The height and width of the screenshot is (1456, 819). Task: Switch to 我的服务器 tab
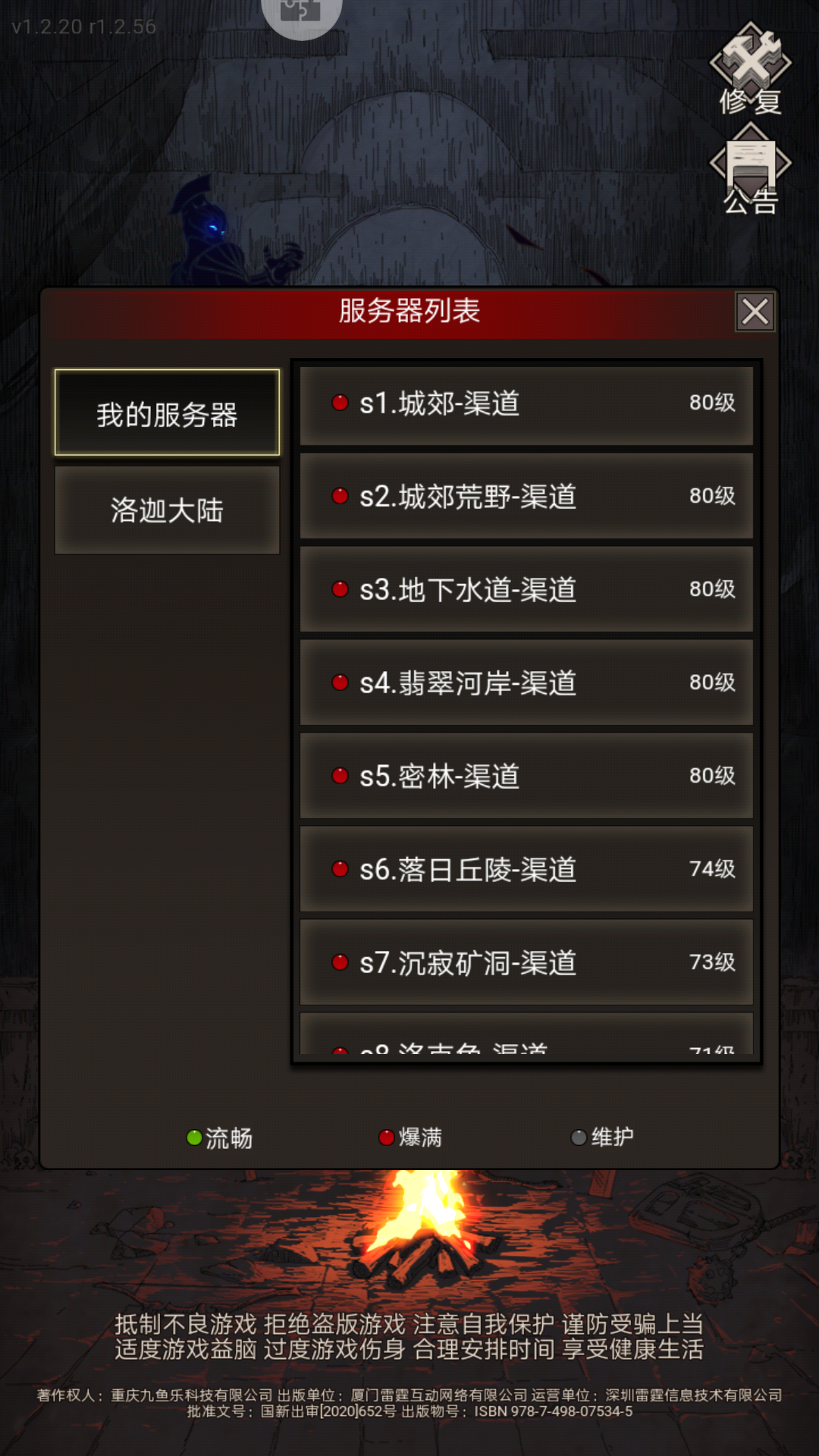(x=167, y=413)
